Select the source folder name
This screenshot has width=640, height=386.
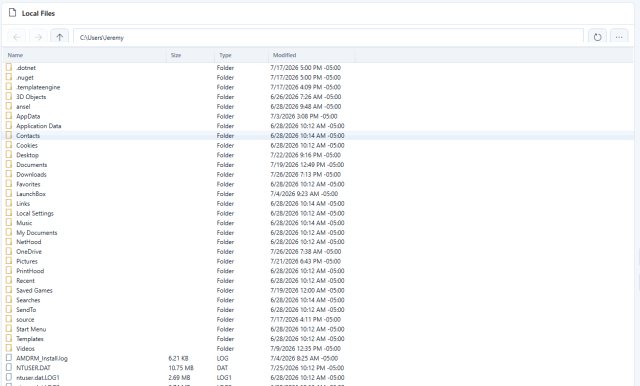pos(25,319)
